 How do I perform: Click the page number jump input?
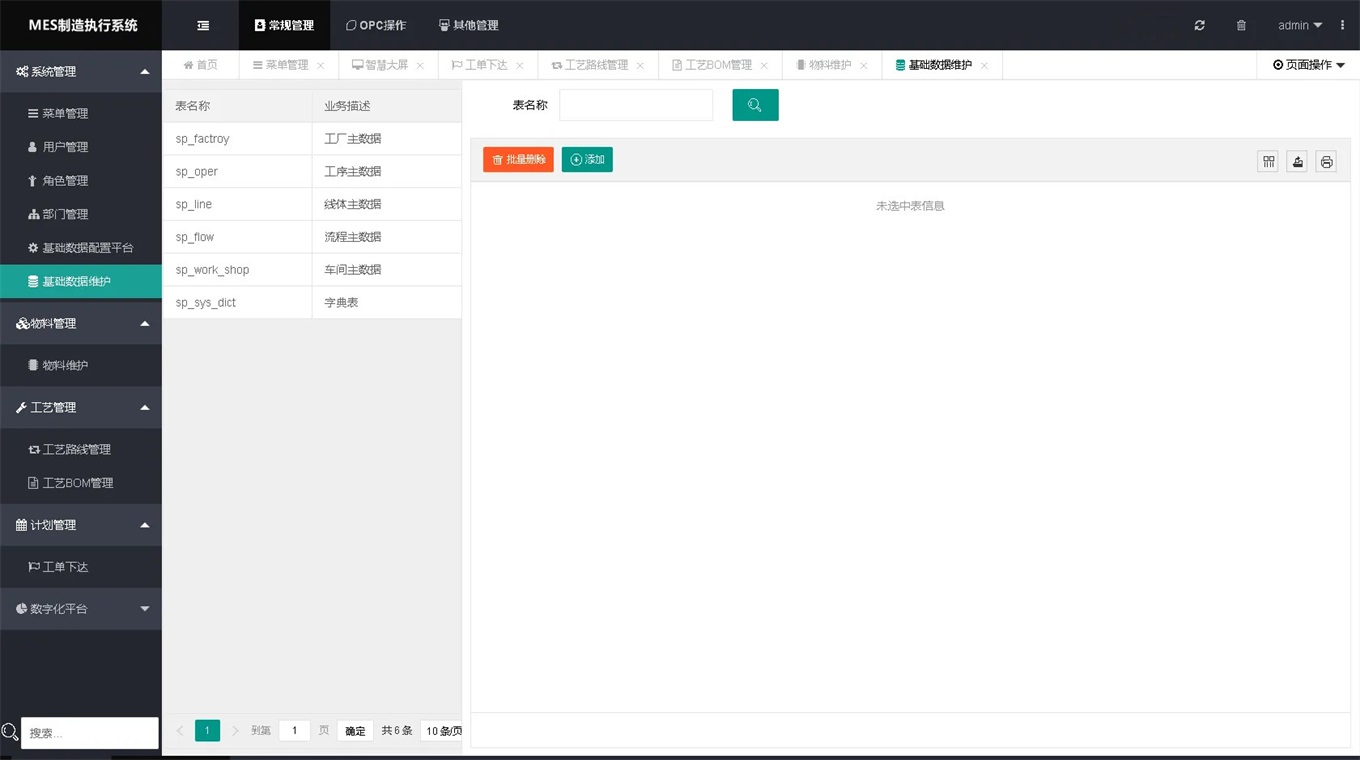294,731
